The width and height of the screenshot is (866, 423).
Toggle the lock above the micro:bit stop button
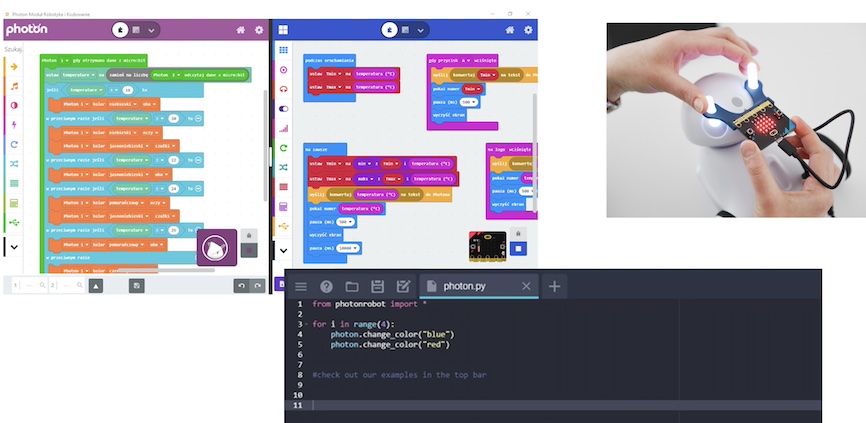coord(518,234)
